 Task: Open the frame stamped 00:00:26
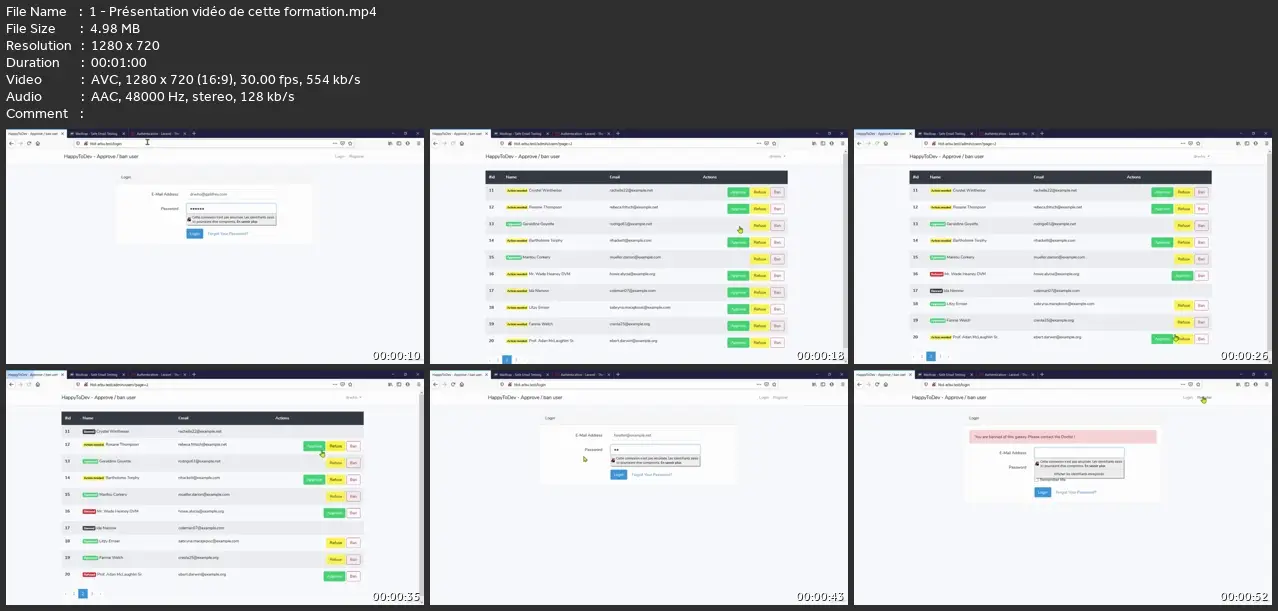coord(1063,246)
